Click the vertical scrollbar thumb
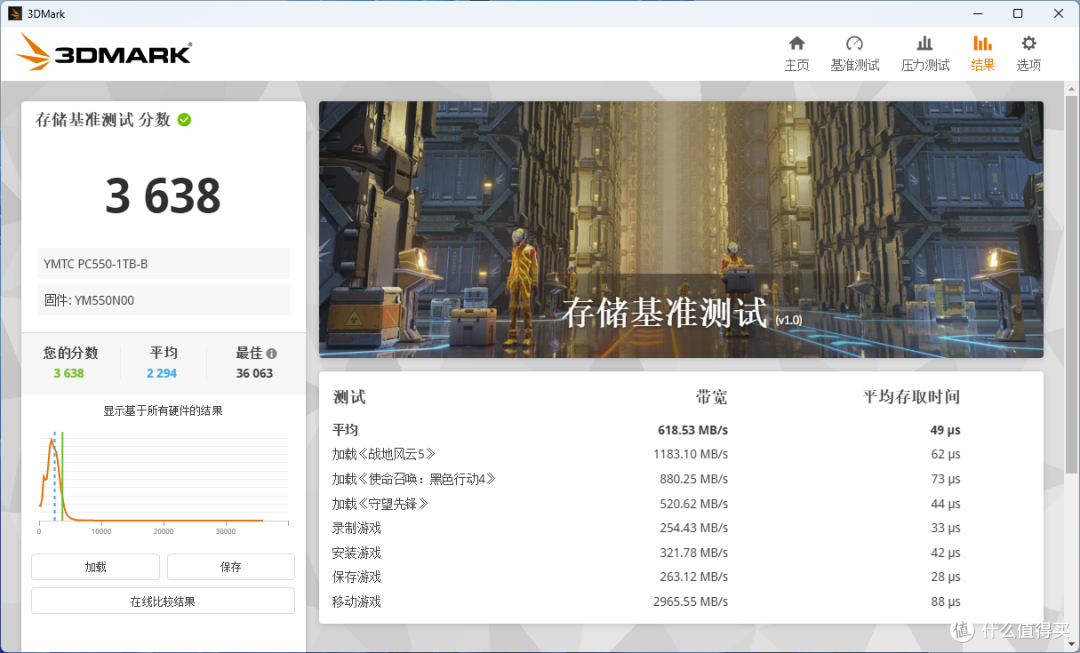 pos(1071,284)
